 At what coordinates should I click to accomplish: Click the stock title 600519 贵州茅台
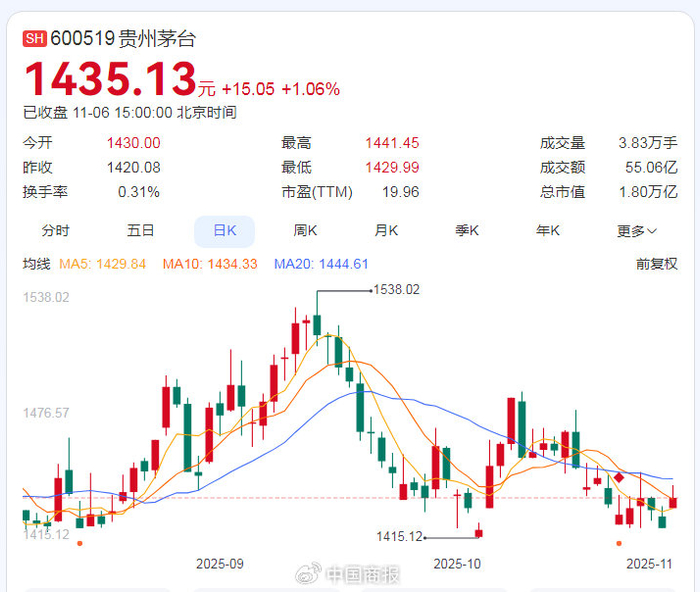tap(123, 39)
